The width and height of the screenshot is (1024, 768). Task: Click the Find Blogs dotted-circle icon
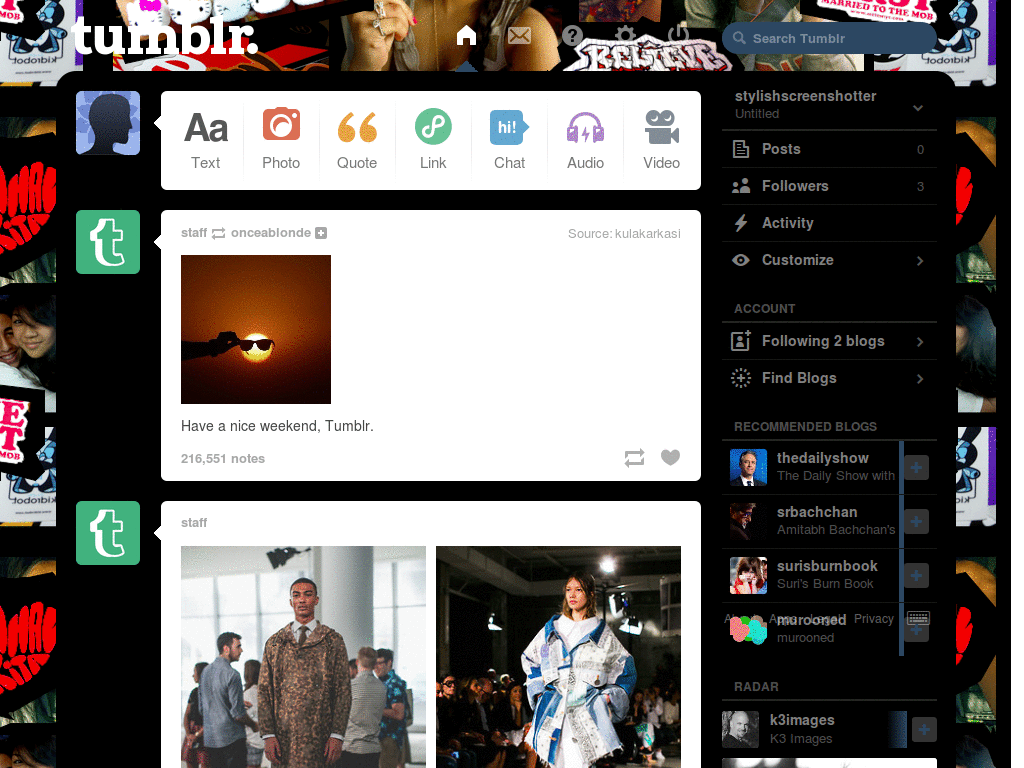click(741, 378)
